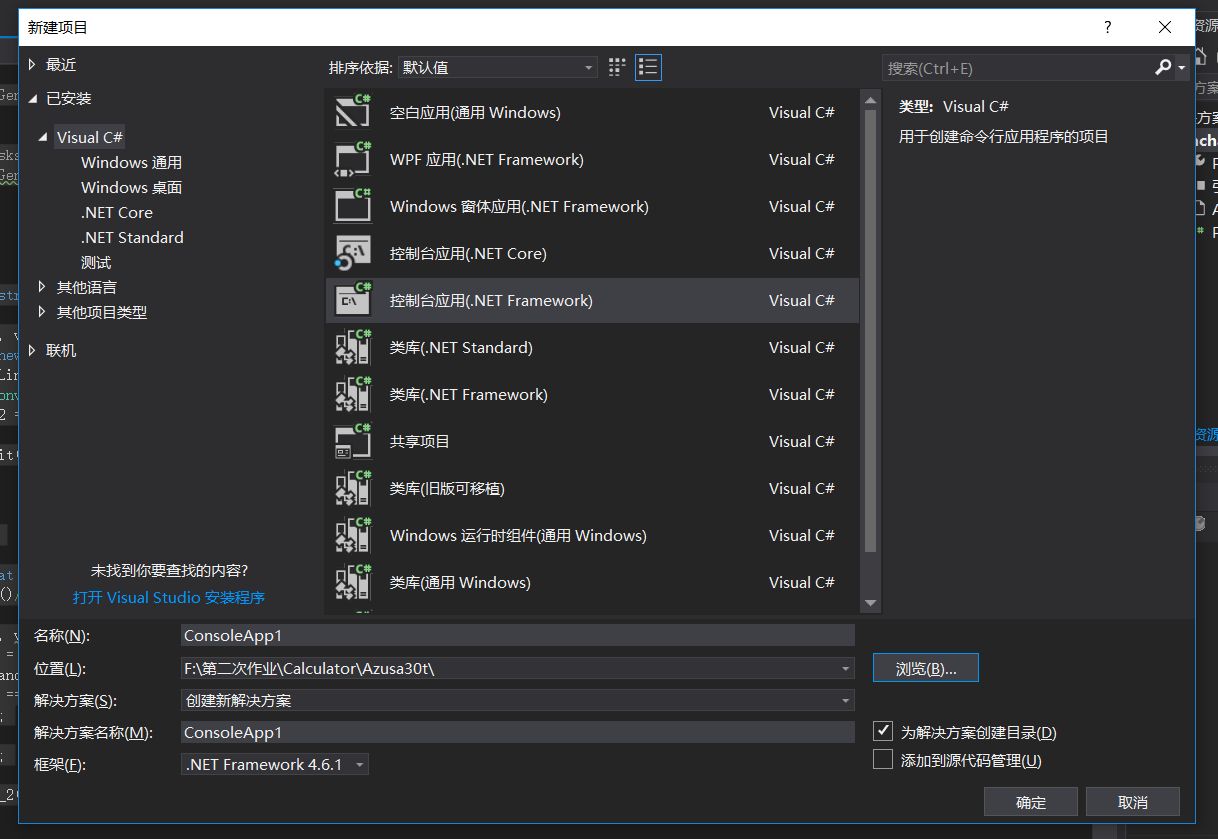This screenshot has height=839, width=1218.
Task: Click the 类库(.NET Standard) template icon
Action: pyautogui.click(x=353, y=347)
